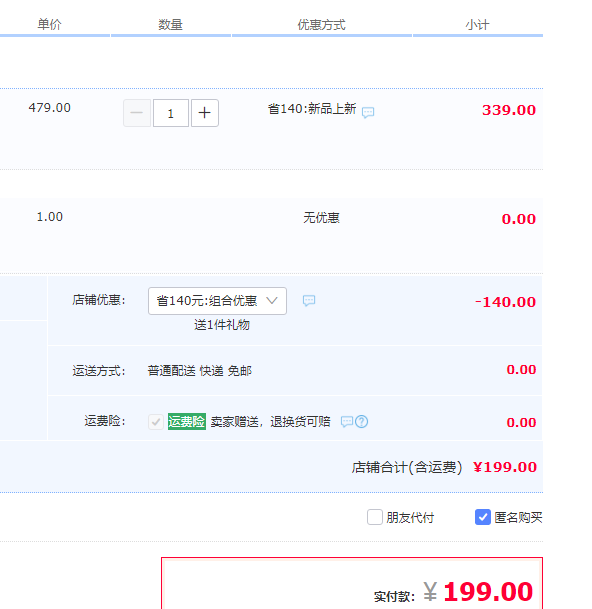Open the question mark help for 运费险

click(362, 421)
